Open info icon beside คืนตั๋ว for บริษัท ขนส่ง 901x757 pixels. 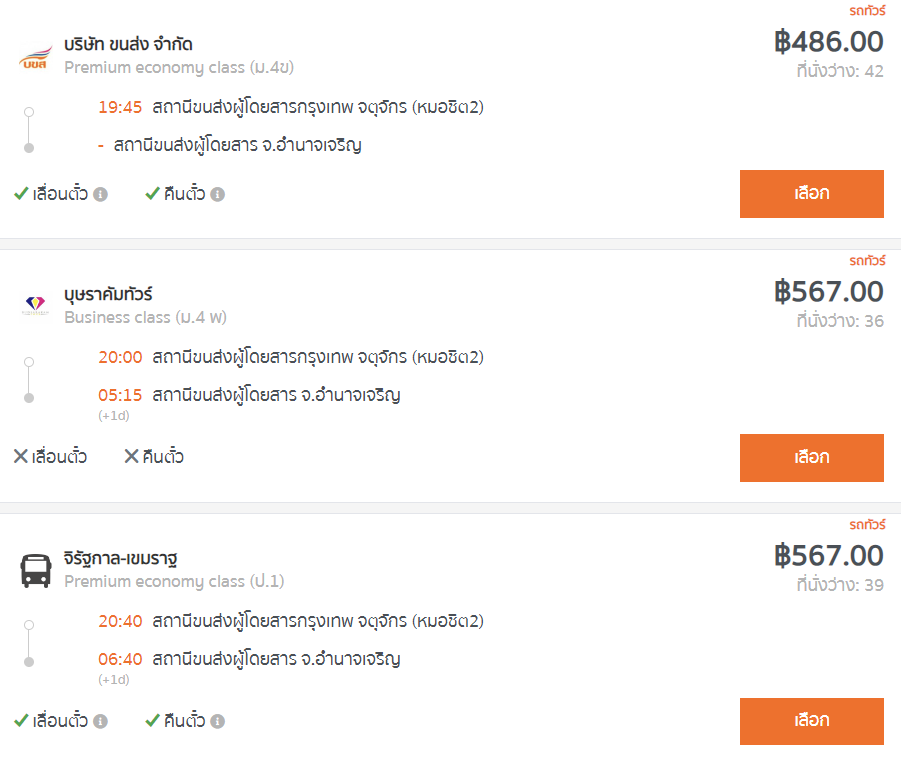pyautogui.click(x=217, y=194)
